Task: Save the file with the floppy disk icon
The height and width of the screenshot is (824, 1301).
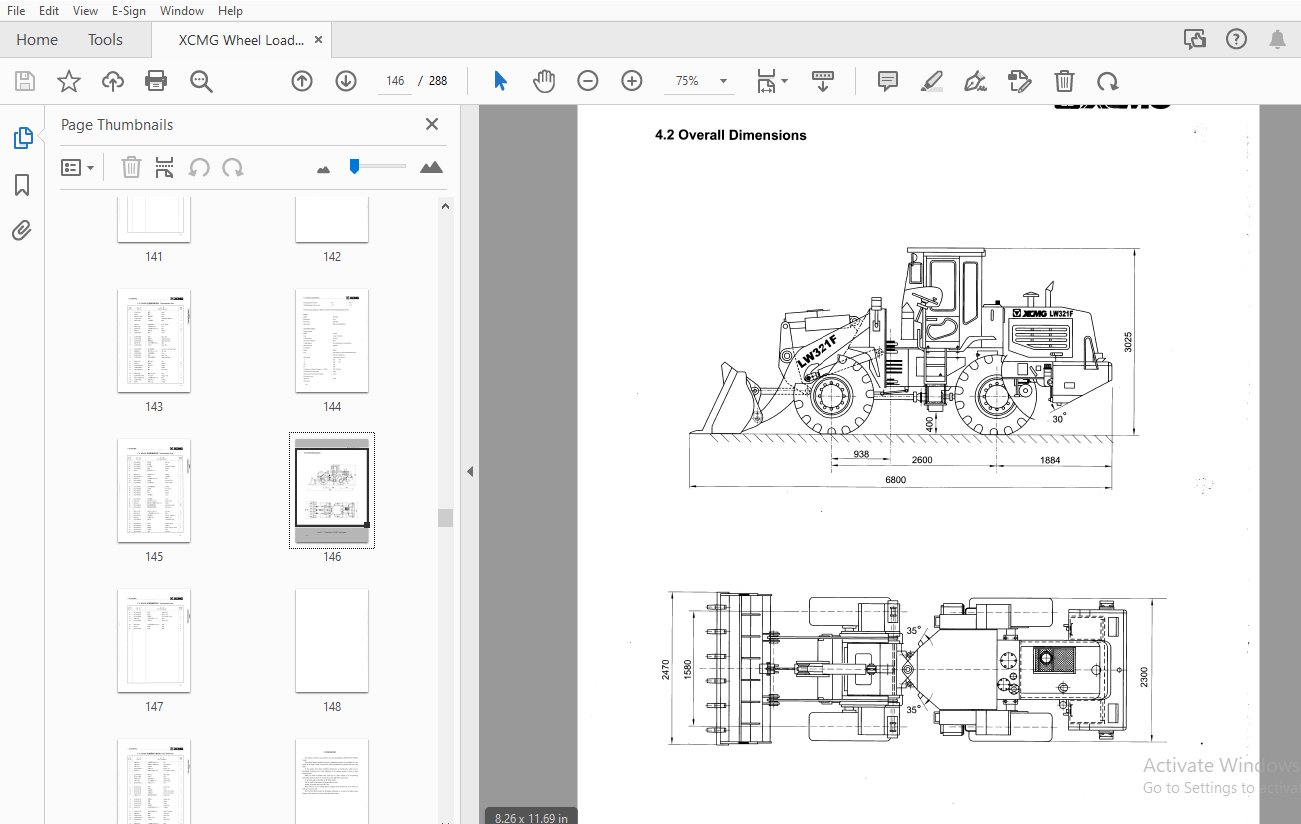Action: click(25, 81)
